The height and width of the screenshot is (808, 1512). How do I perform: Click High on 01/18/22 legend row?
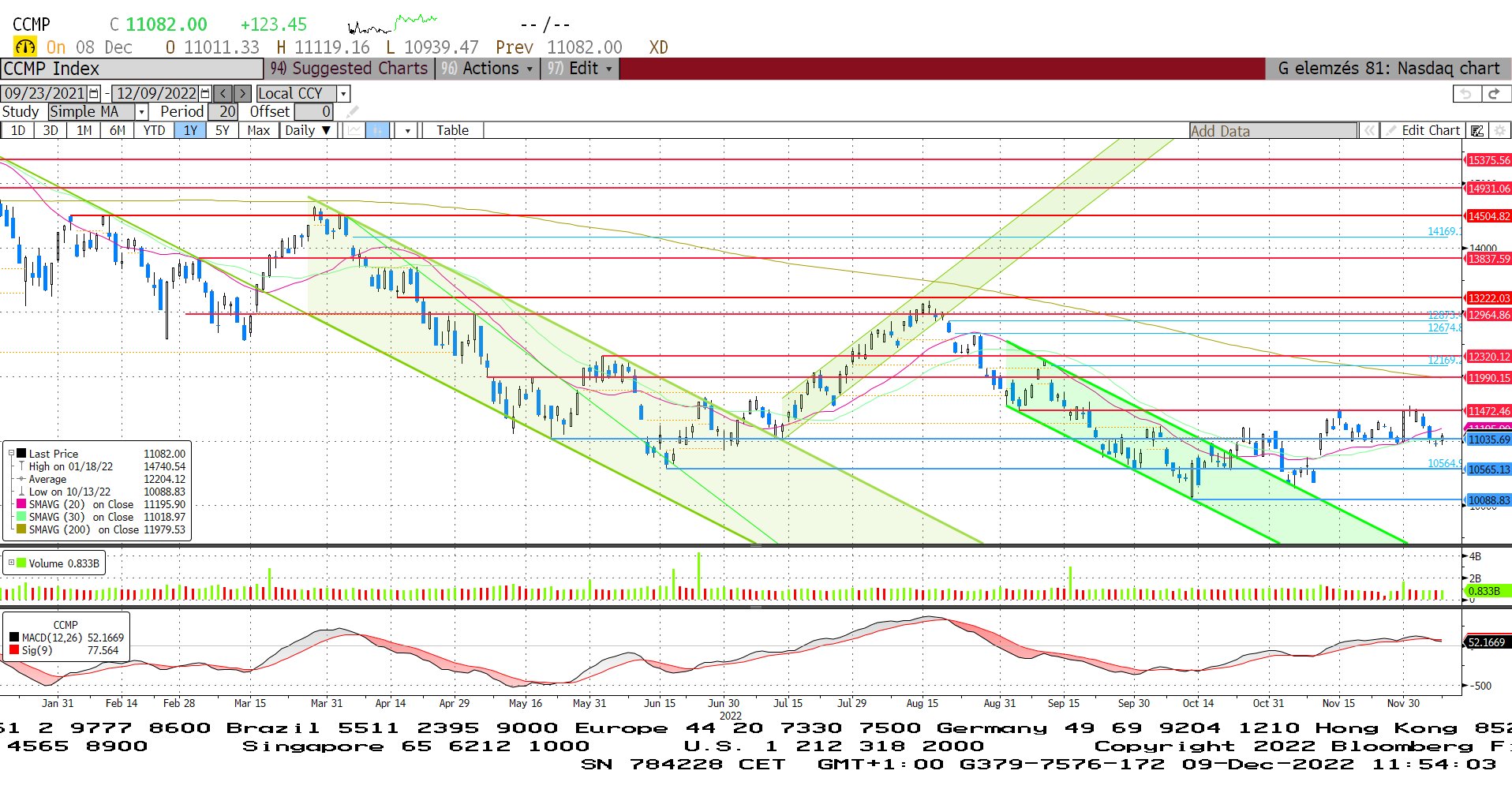[102, 466]
